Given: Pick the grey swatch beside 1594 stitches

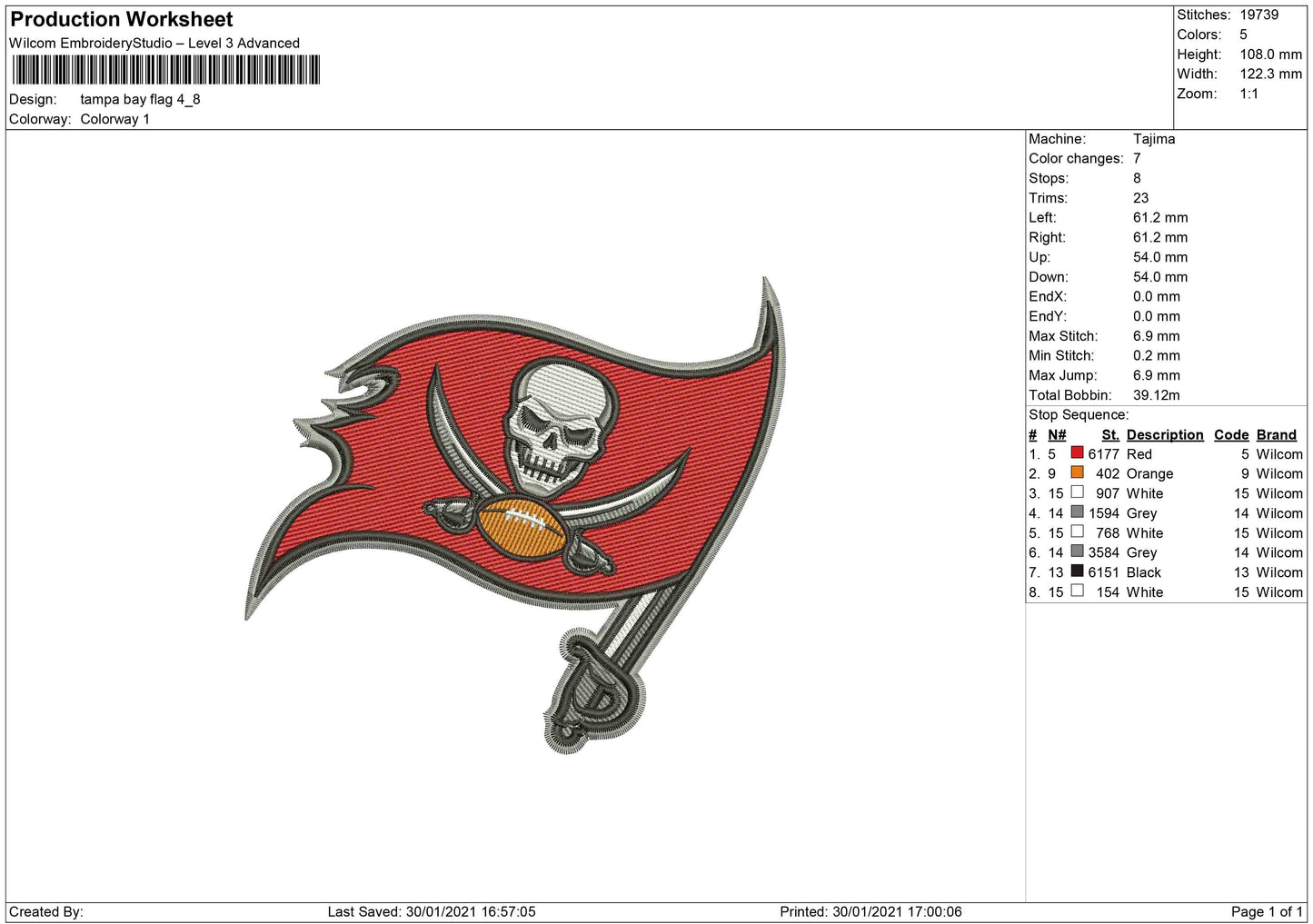Looking at the screenshot, I should point(1077,512).
